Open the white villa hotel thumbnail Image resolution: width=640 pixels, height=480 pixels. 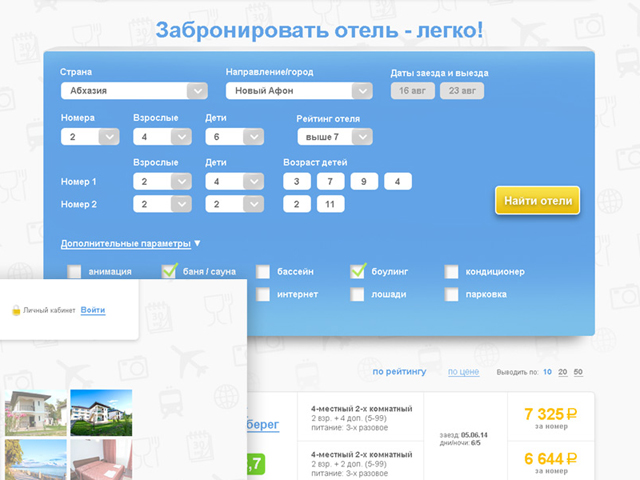coord(36,413)
